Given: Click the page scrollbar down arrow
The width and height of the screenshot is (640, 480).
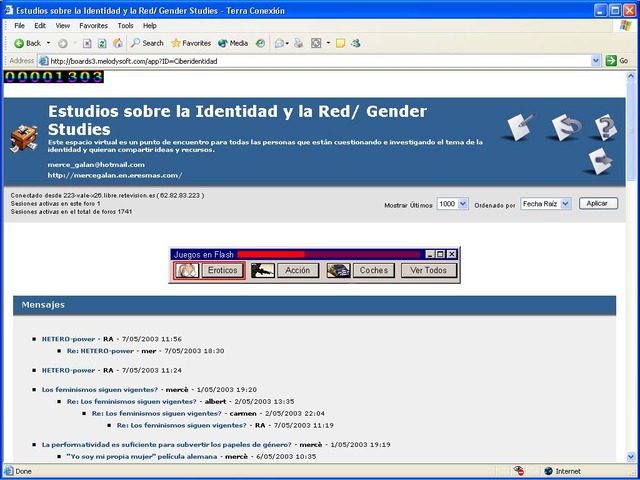Looking at the screenshot, I should coord(631,456).
